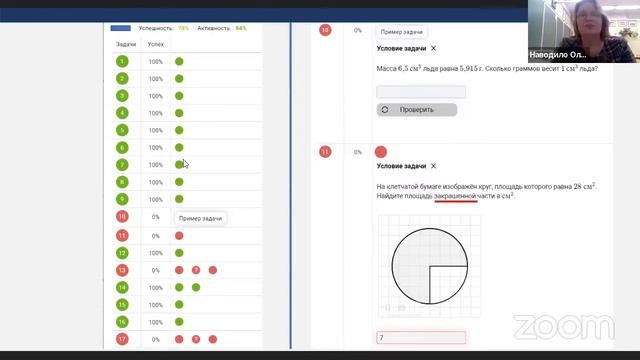Open second green attempt dot for task 14
This screenshot has width=640, height=360.
[196, 287]
